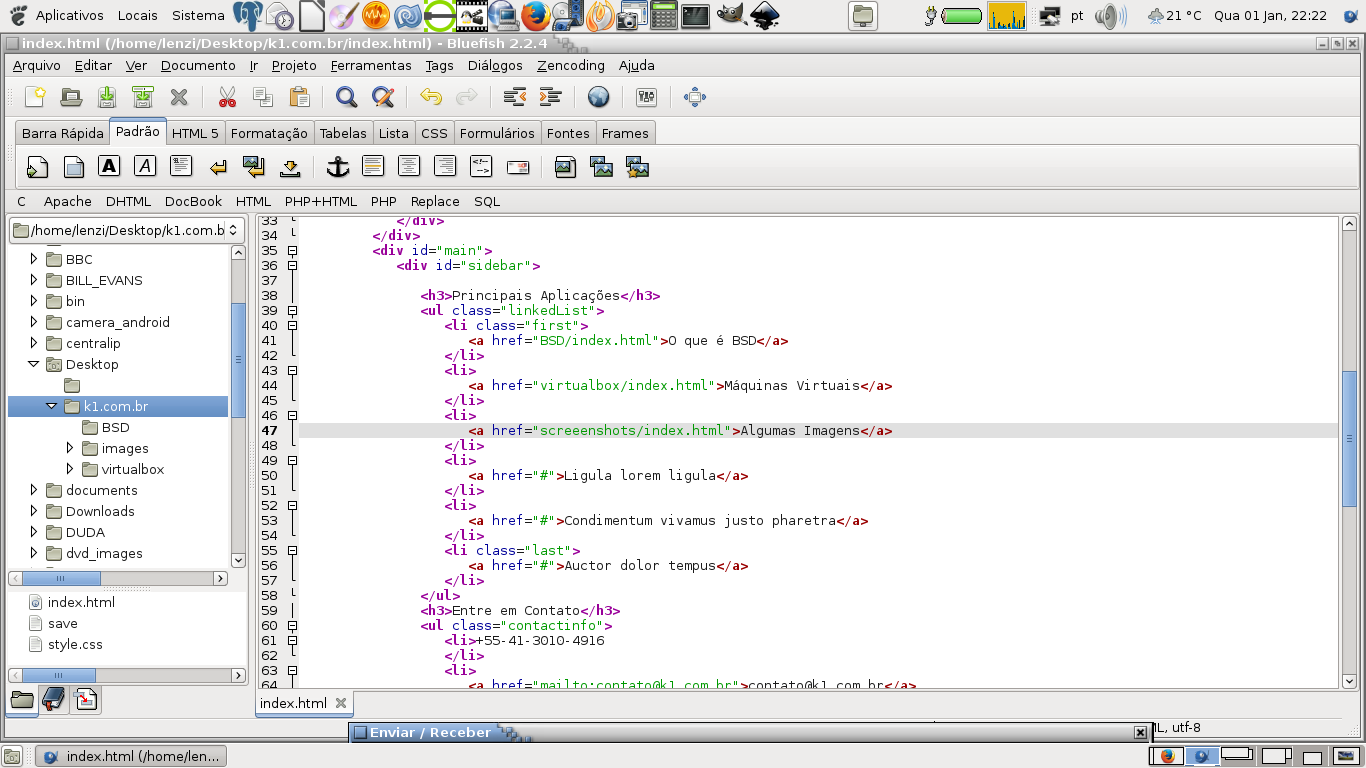Insert an HTML comment via comment icon
Screen dimensions: 1366x768
[481, 167]
